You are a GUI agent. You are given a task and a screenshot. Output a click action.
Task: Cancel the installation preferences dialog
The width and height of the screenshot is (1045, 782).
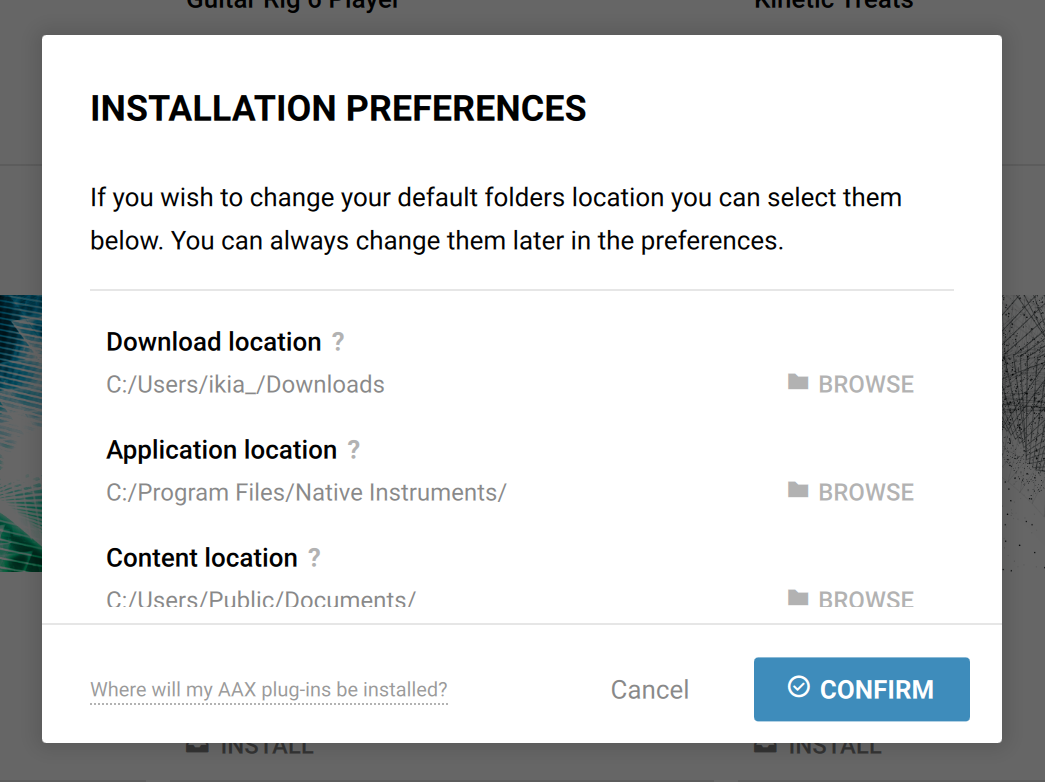[650, 690]
